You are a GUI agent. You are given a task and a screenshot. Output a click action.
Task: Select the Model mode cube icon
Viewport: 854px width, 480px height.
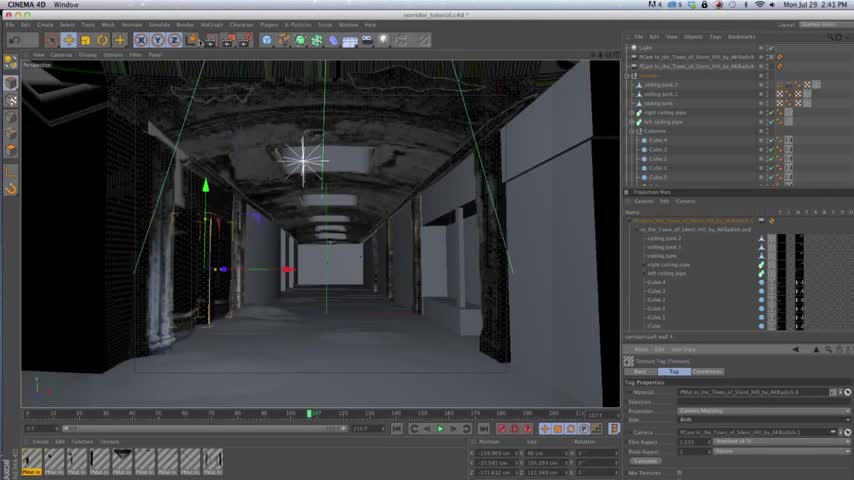[10, 82]
